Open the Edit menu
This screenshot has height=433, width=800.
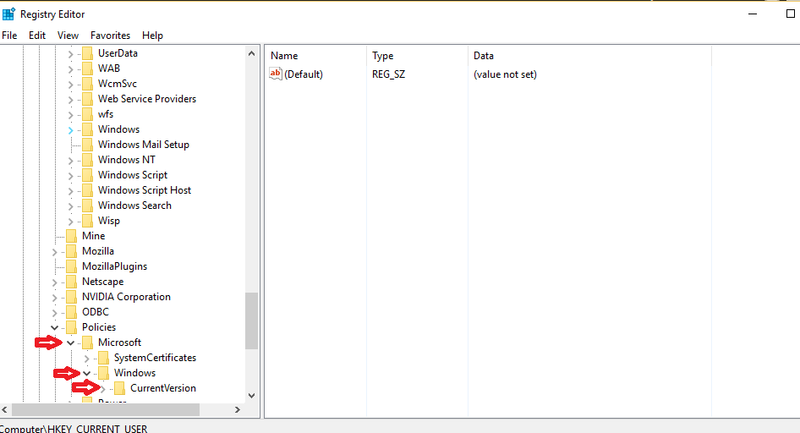[x=37, y=35]
